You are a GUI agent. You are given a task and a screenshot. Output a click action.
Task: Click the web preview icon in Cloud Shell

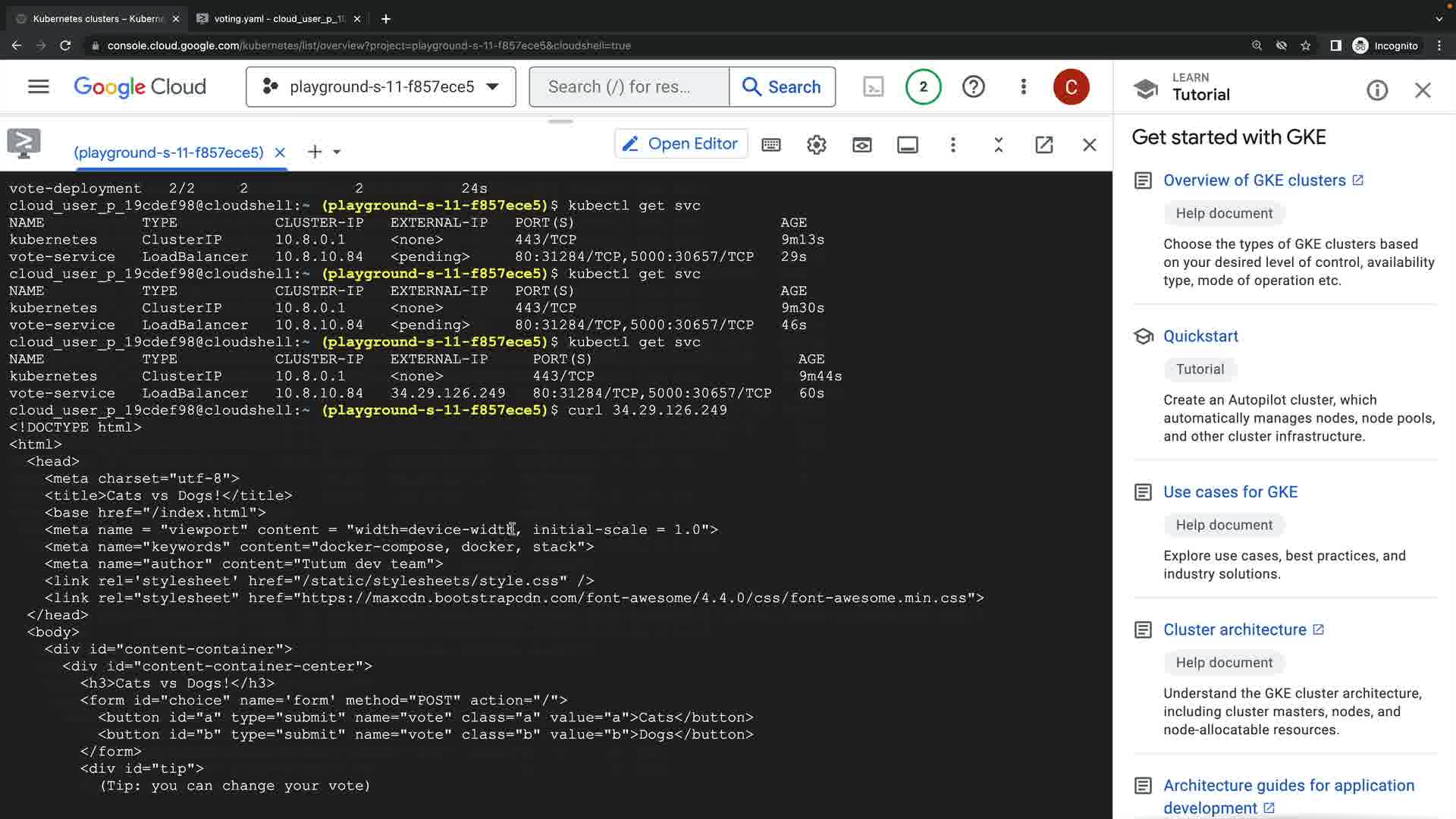click(861, 145)
